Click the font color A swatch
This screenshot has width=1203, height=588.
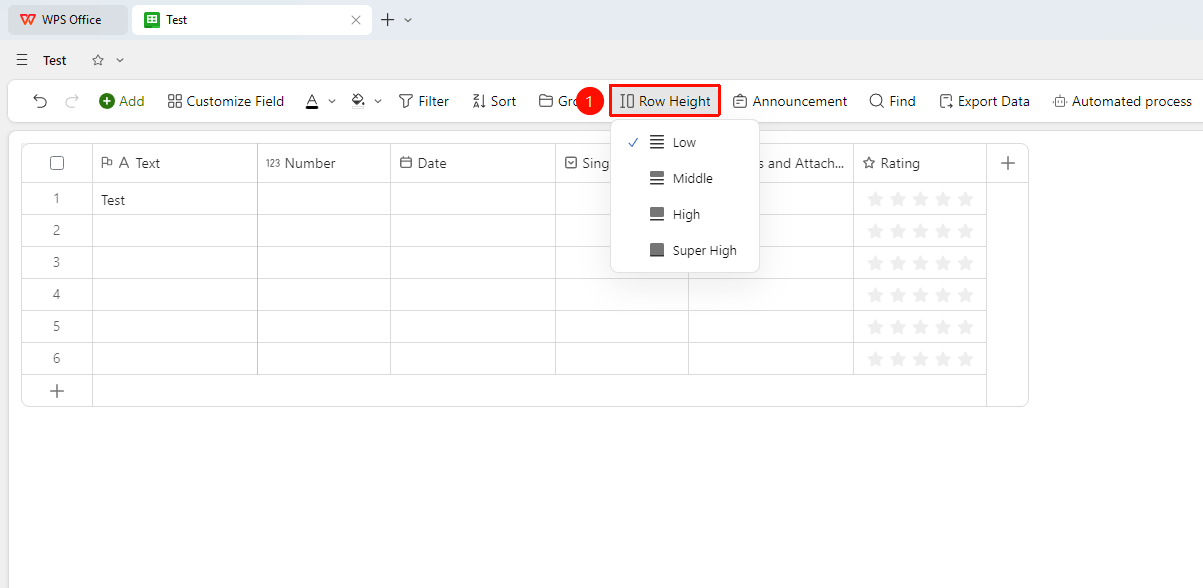(x=312, y=101)
